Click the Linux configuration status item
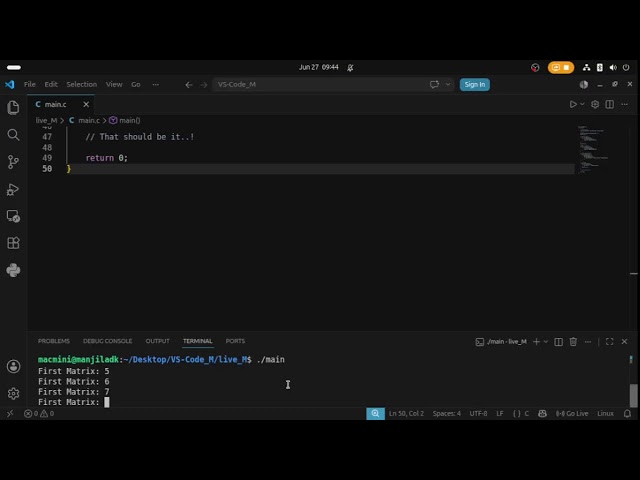 point(605,413)
